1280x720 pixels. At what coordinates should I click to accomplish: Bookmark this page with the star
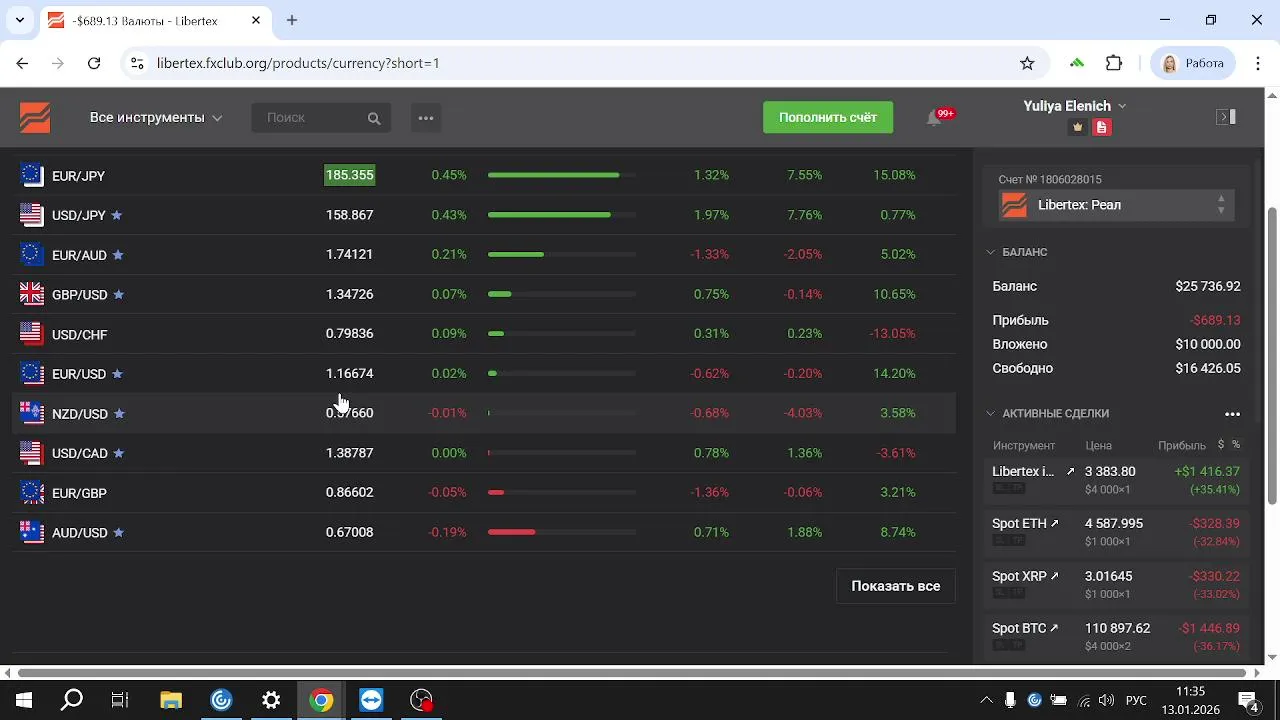[x=1027, y=63]
